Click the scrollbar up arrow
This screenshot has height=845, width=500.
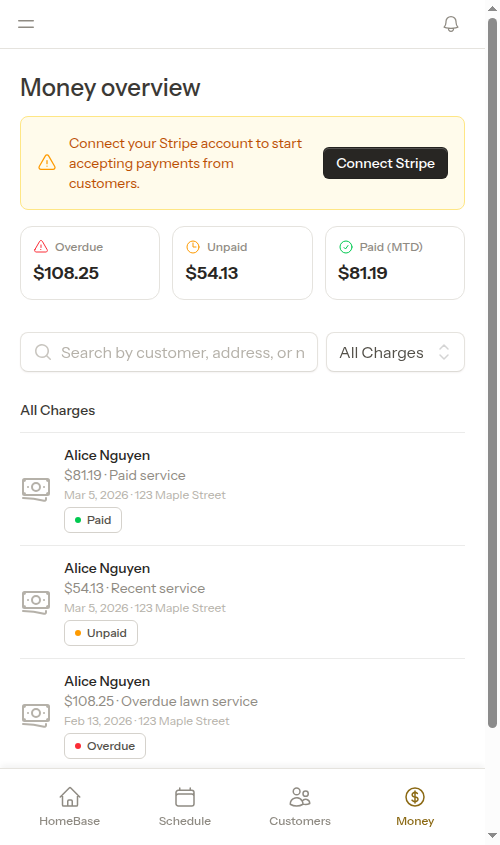pyautogui.click(x=492, y=9)
